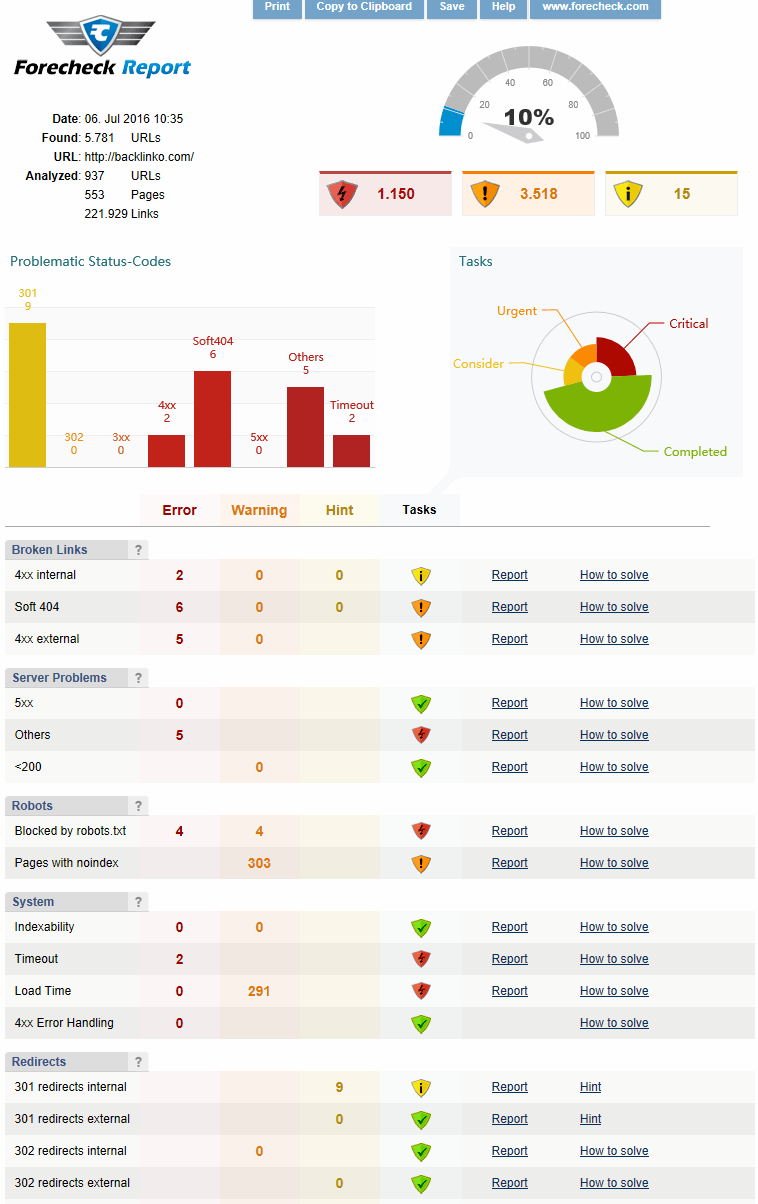The height and width of the screenshot is (1204, 758).
Task: Open the Robots section help question mark
Action: click(139, 806)
